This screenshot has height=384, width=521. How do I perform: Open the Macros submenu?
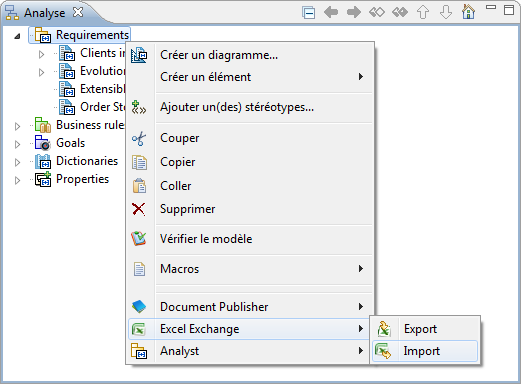point(250,269)
